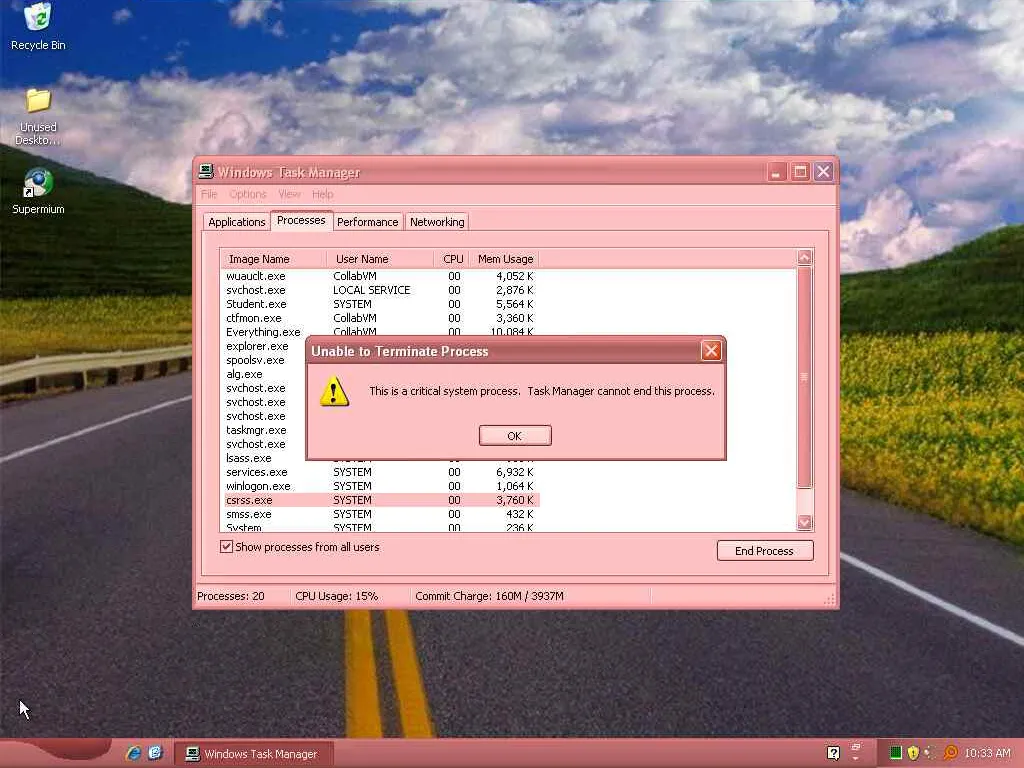Screen dimensions: 1024x768
Task: Close the Unable to Terminate Process dialog
Action: [711, 351]
